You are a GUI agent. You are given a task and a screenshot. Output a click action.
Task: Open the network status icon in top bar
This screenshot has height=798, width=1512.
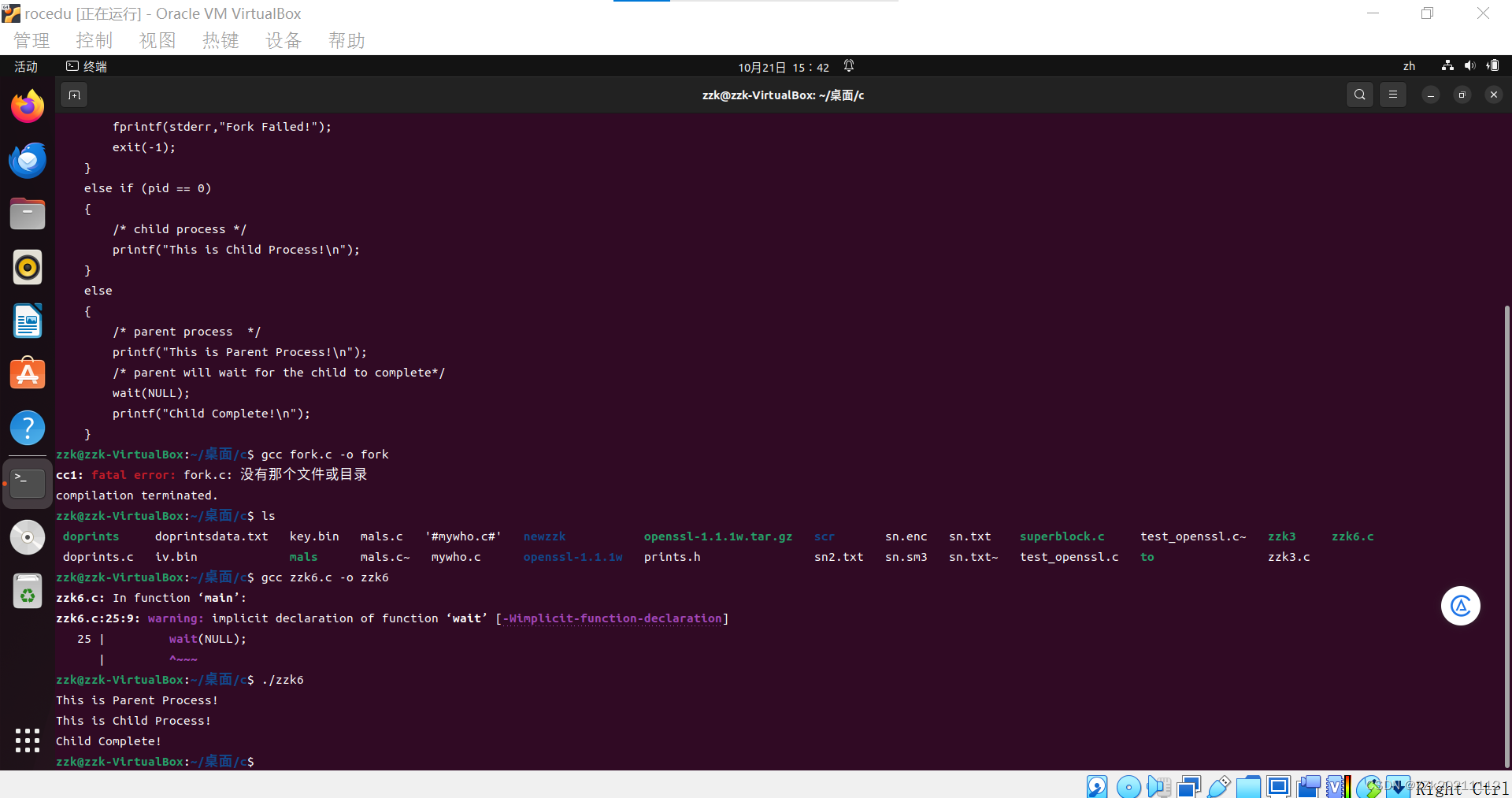(x=1447, y=66)
